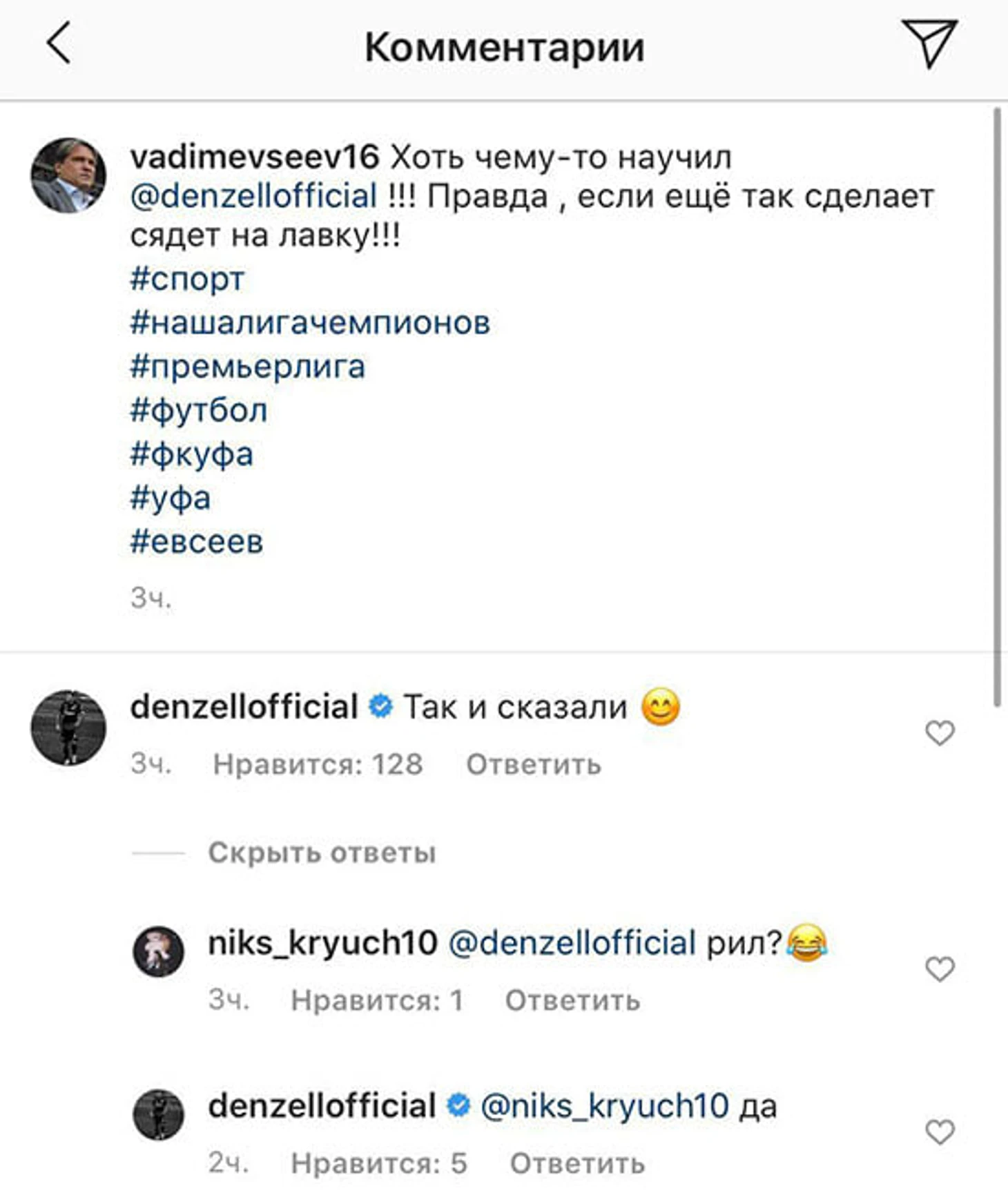
Task: Open niks_kryuch10 profile avatar
Action: click(x=158, y=951)
